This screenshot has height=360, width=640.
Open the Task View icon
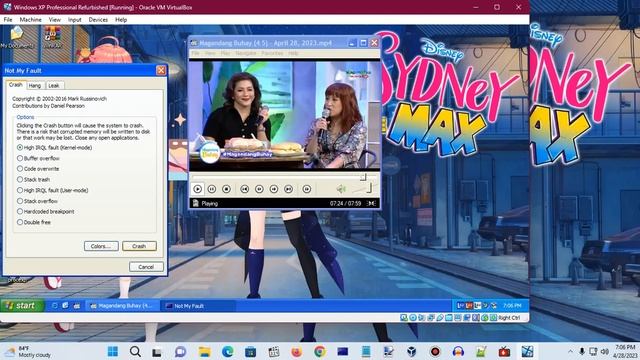[157, 351]
